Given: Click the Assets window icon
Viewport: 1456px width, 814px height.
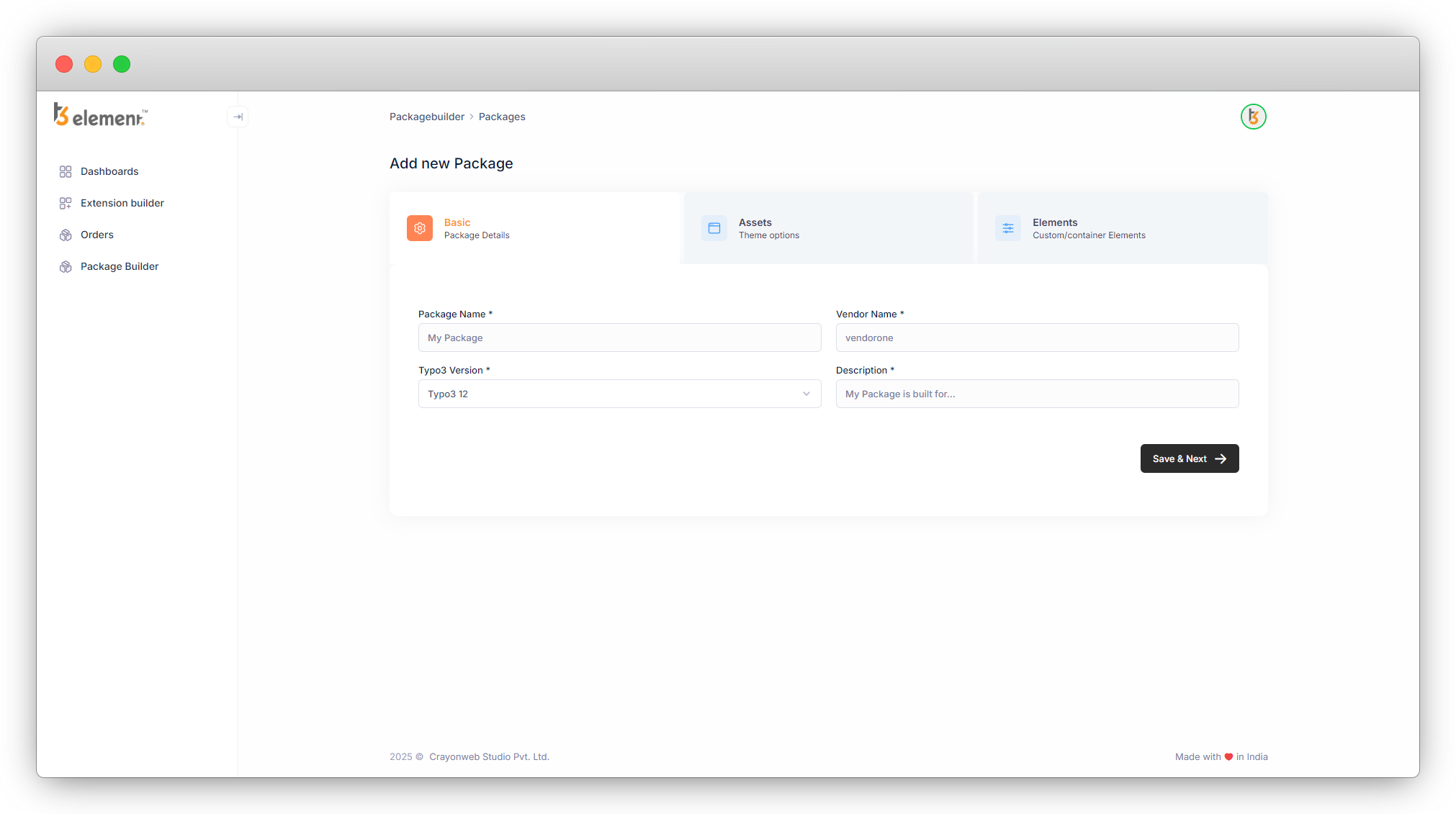Looking at the screenshot, I should [x=714, y=228].
